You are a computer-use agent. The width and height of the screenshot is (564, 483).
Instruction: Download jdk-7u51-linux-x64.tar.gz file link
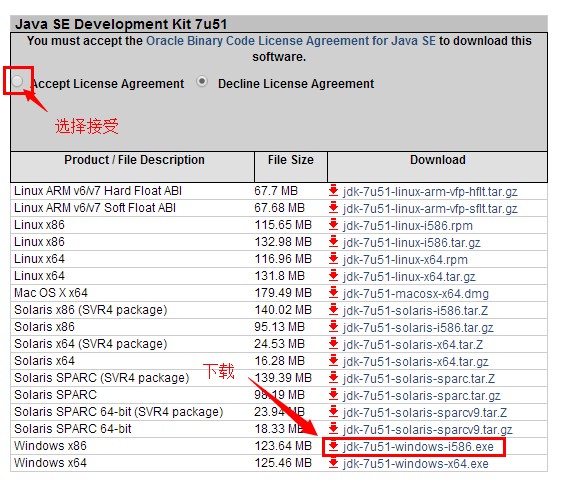click(409, 277)
